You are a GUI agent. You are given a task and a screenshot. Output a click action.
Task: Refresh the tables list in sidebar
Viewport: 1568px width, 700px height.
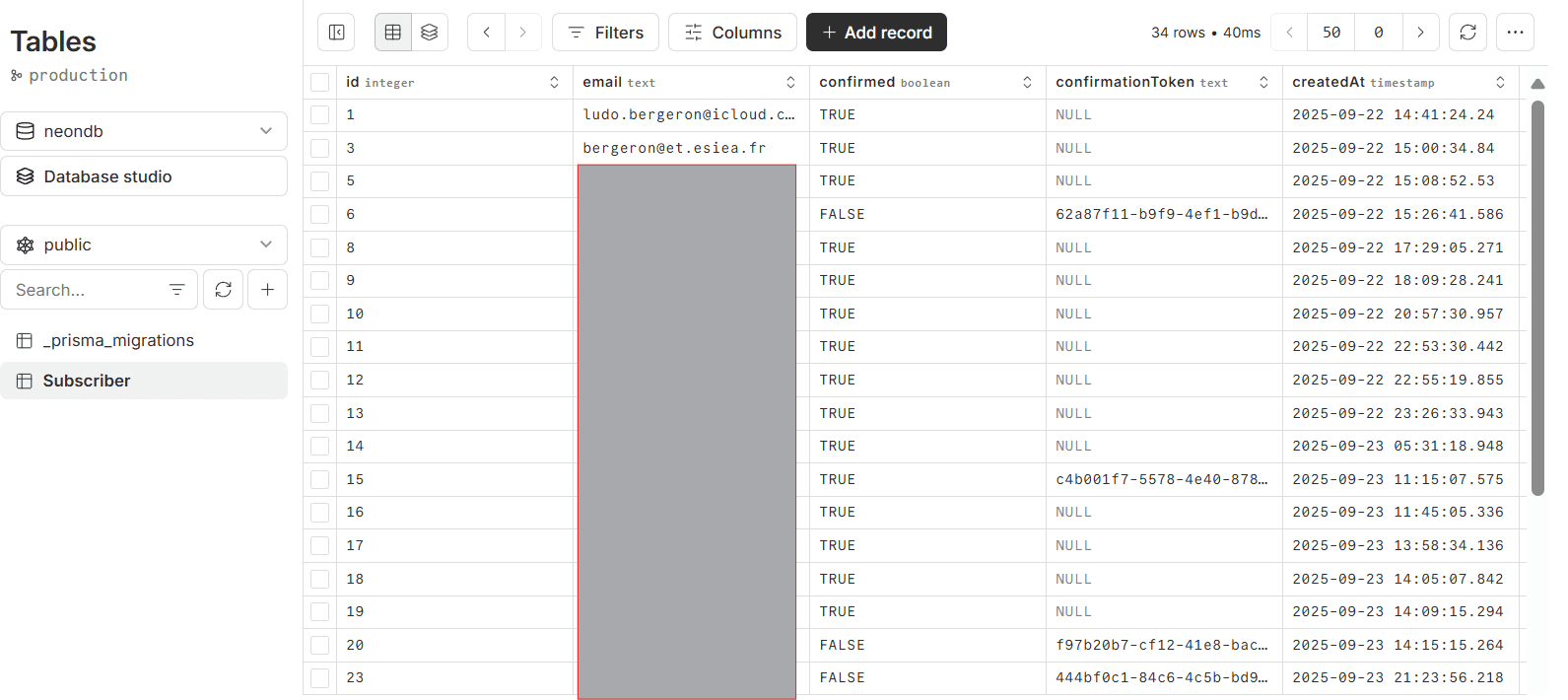tap(224, 290)
